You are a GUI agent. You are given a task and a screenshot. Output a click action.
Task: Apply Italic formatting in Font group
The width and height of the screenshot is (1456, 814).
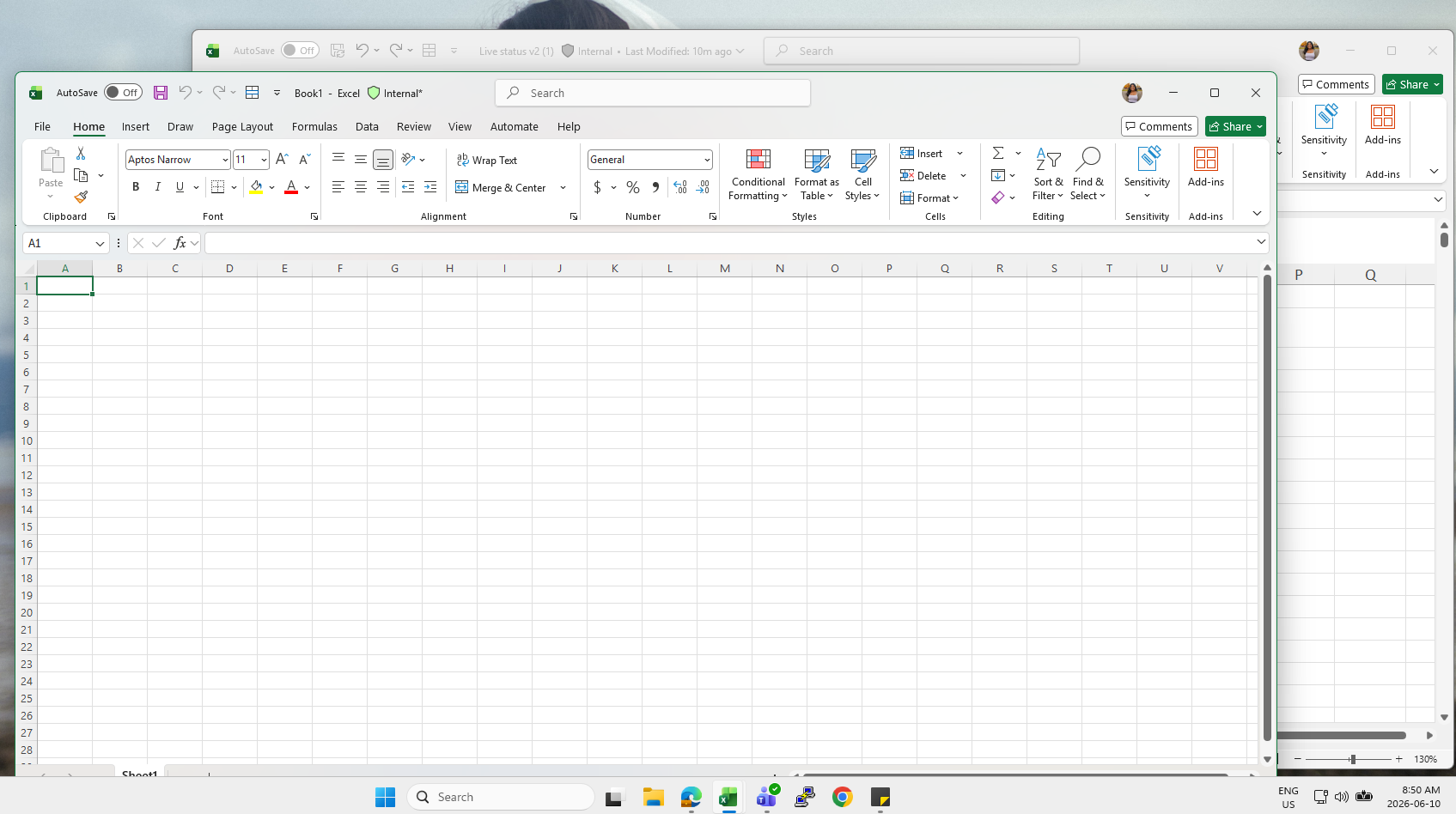(157, 187)
